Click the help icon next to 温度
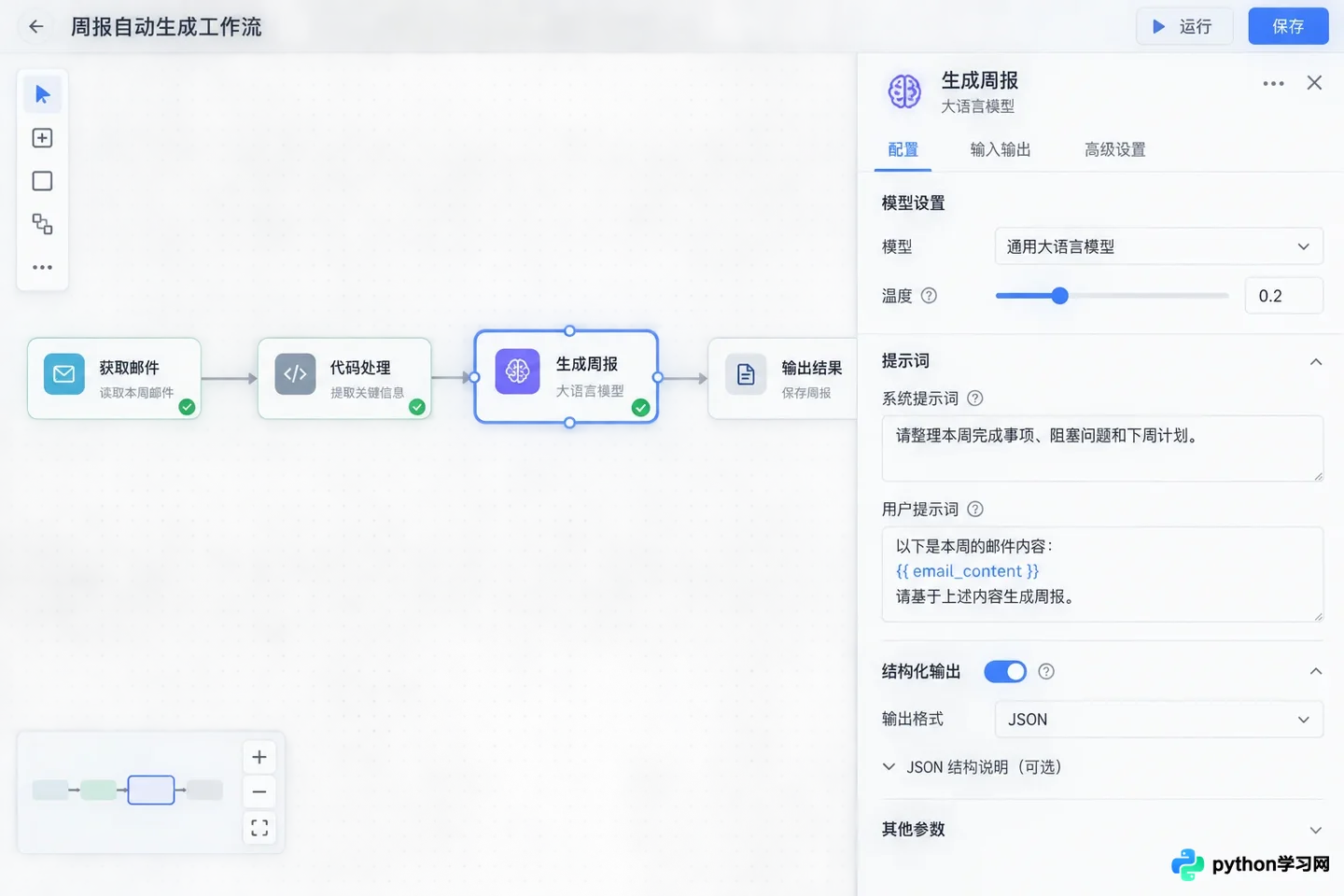1344x896 pixels. (x=929, y=296)
